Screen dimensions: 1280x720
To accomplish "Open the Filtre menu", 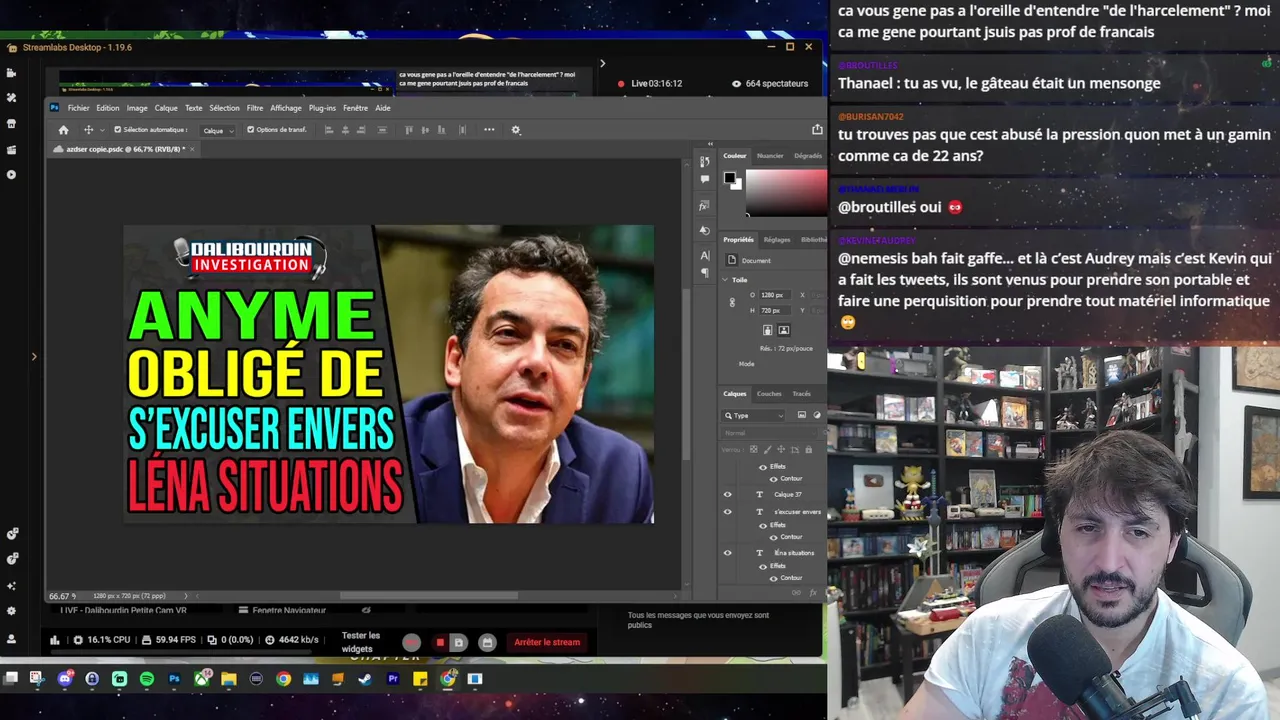I will pyautogui.click(x=255, y=108).
